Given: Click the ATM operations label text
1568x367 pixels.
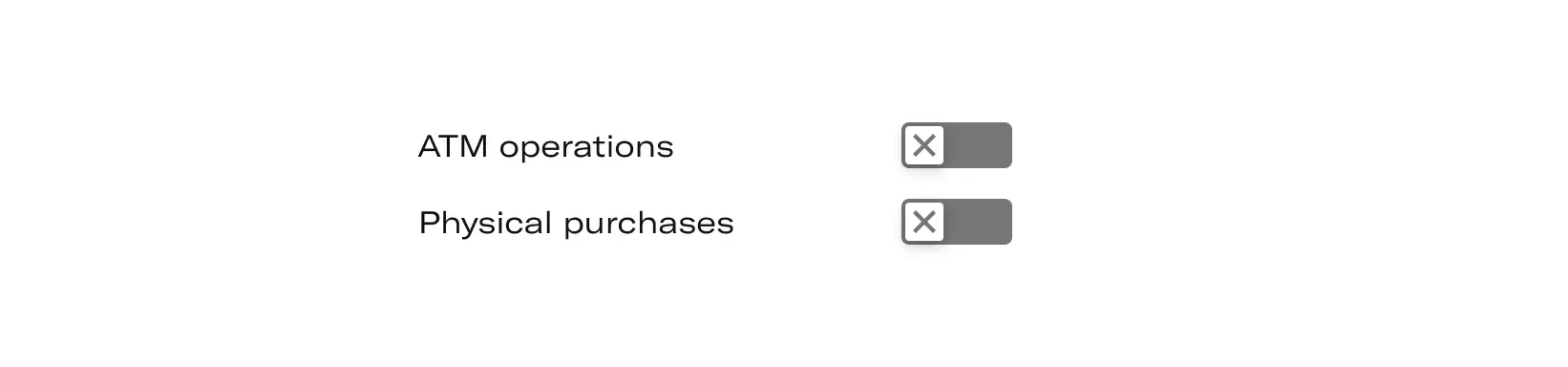Looking at the screenshot, I should [546, 147].
